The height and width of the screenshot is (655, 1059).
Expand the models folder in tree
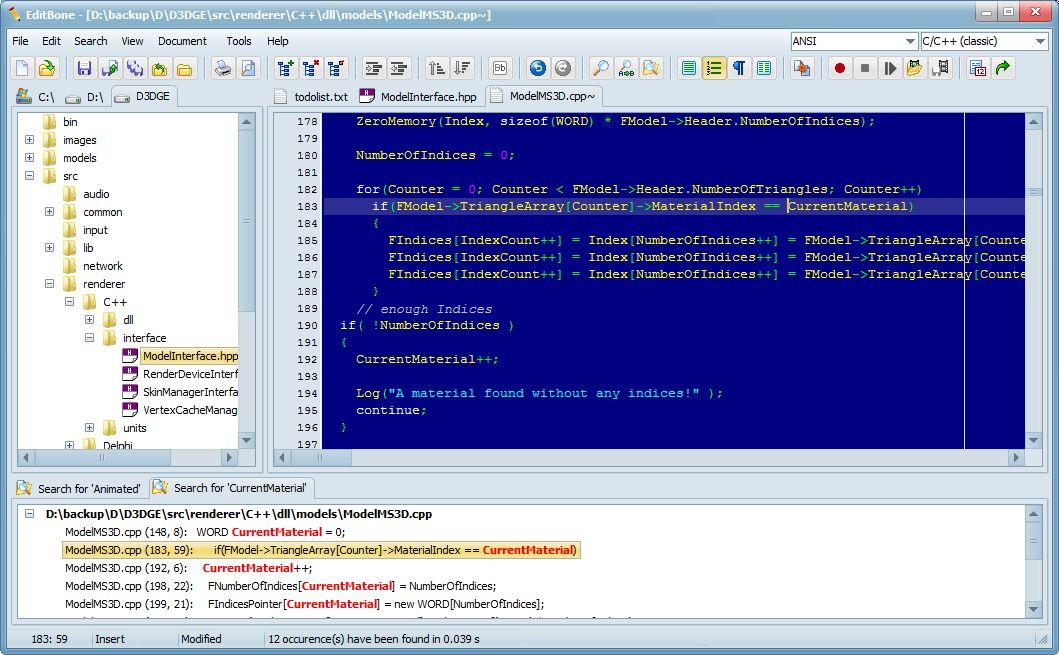(x=30, y=157)
